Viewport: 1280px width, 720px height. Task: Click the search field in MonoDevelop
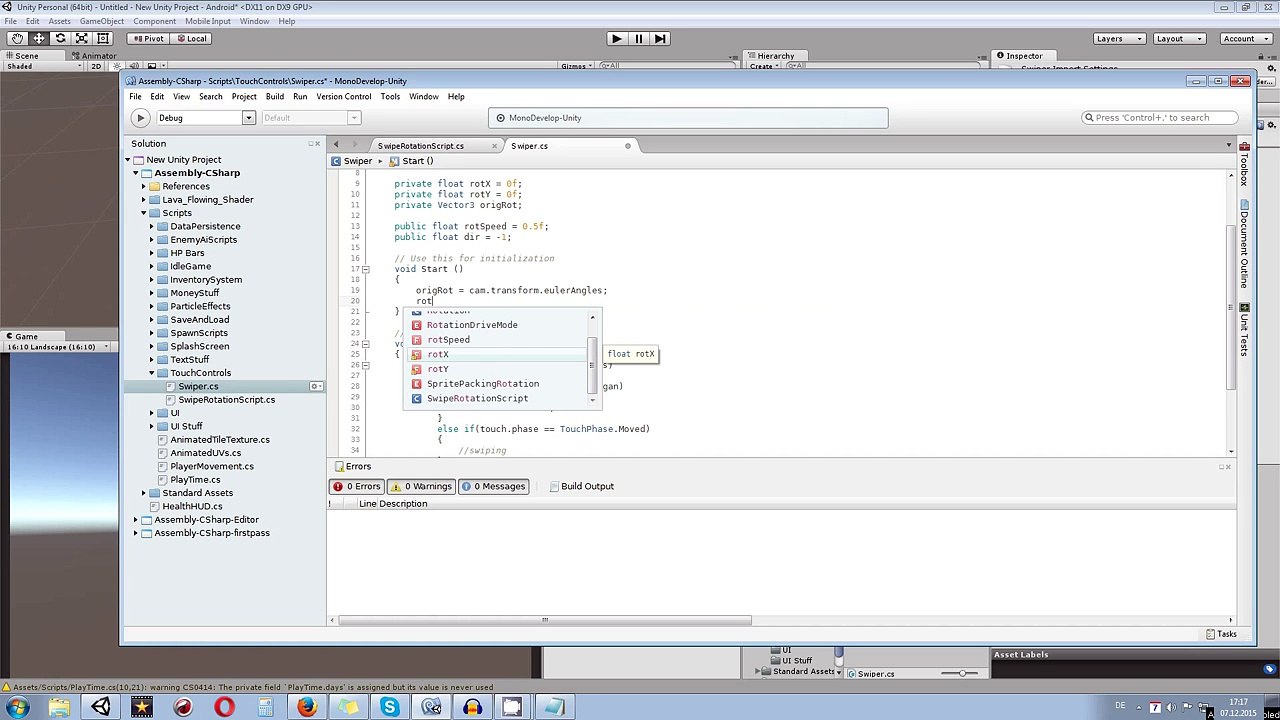pos(1160,118)
